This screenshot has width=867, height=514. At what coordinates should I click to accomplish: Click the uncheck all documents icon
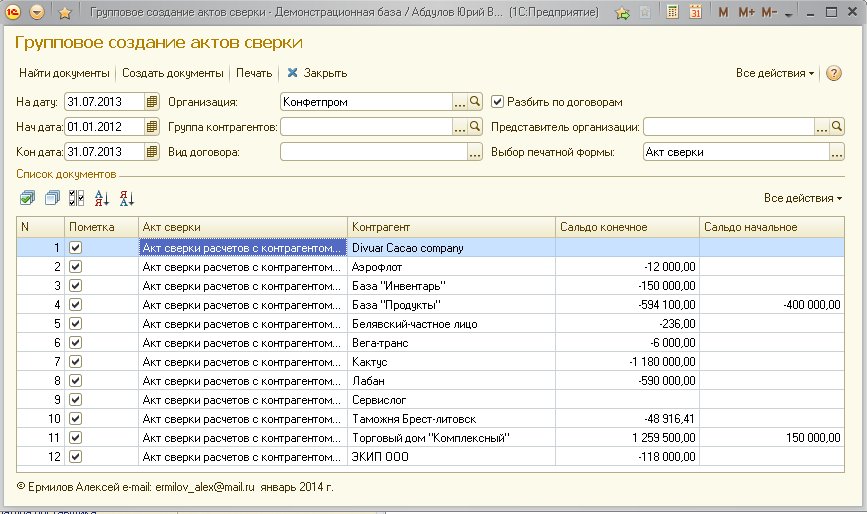pos(52,198)
